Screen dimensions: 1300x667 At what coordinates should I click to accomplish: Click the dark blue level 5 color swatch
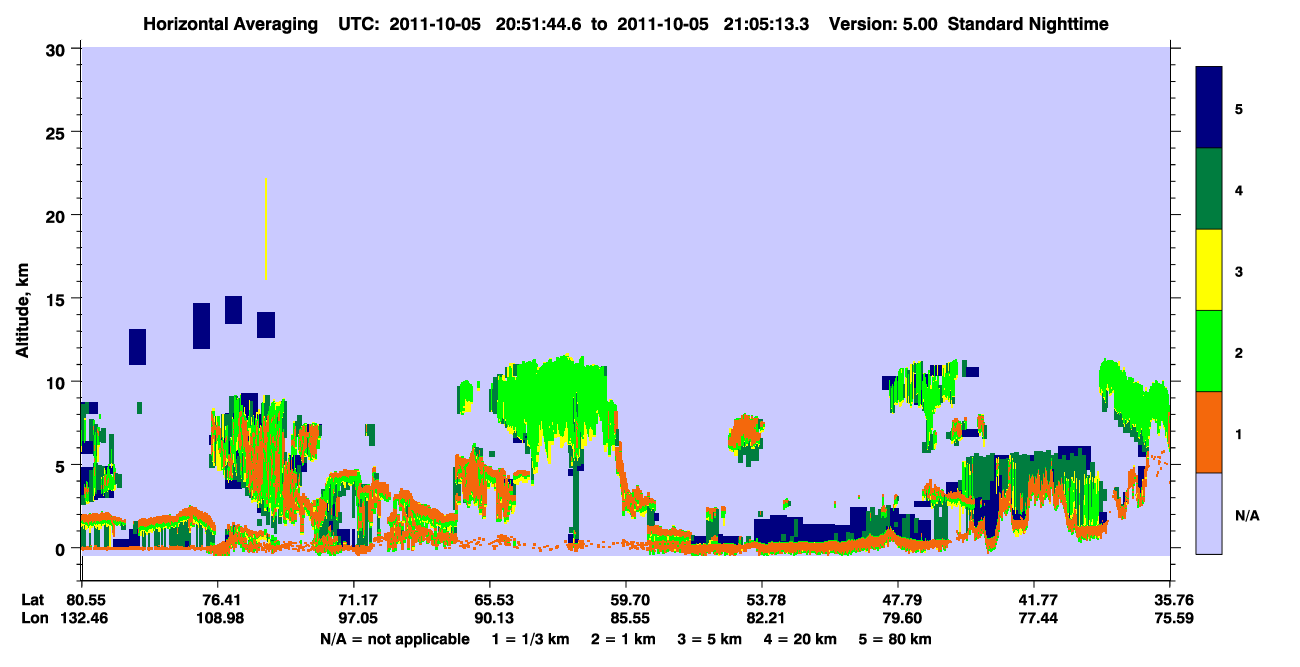coord(1209,108)
